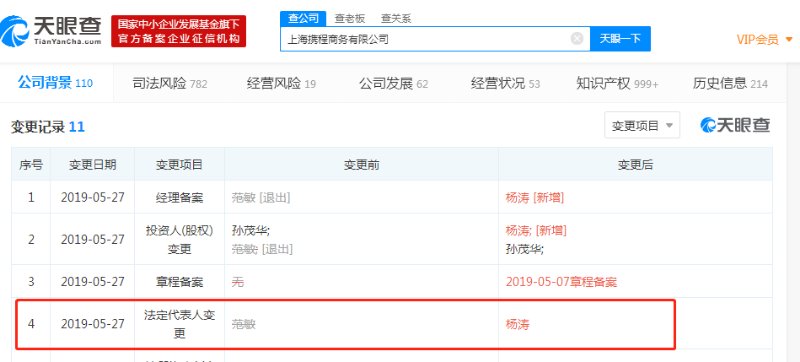The image size is (800, 362).
Task: Click the 变更记录 11 section heading
Action: pyautogui.click(x=48, y=126)
